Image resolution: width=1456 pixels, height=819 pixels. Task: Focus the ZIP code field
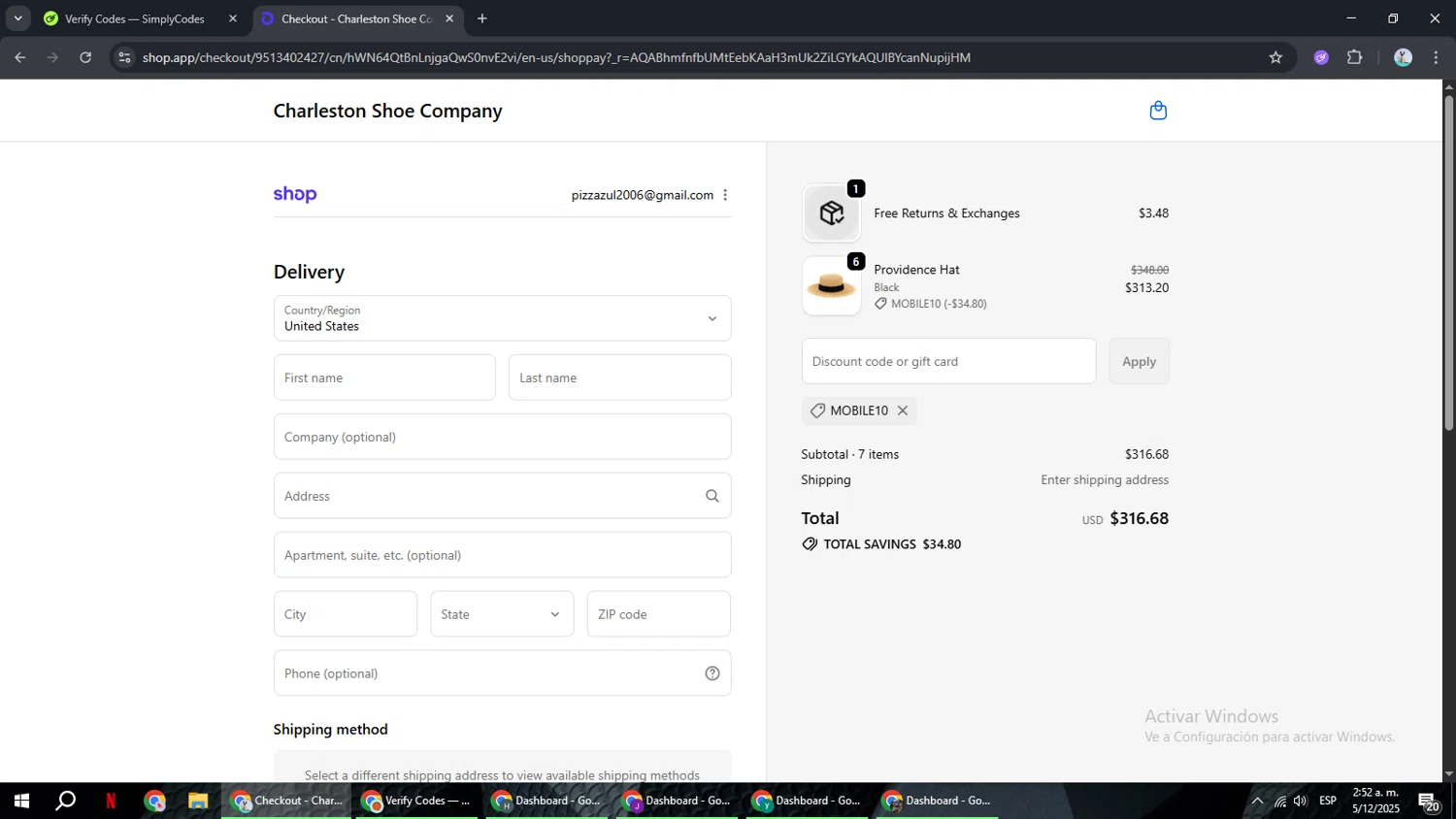coord(658,614)
